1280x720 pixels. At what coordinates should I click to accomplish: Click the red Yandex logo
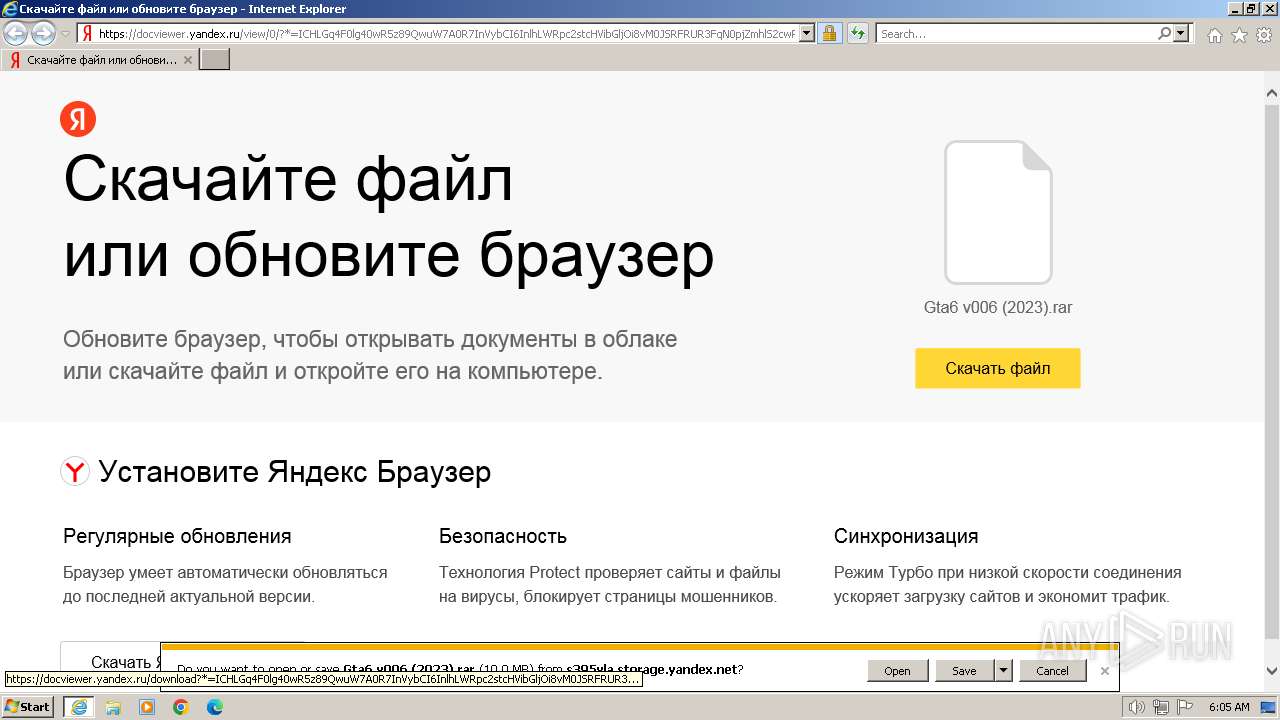click(78, 119)
